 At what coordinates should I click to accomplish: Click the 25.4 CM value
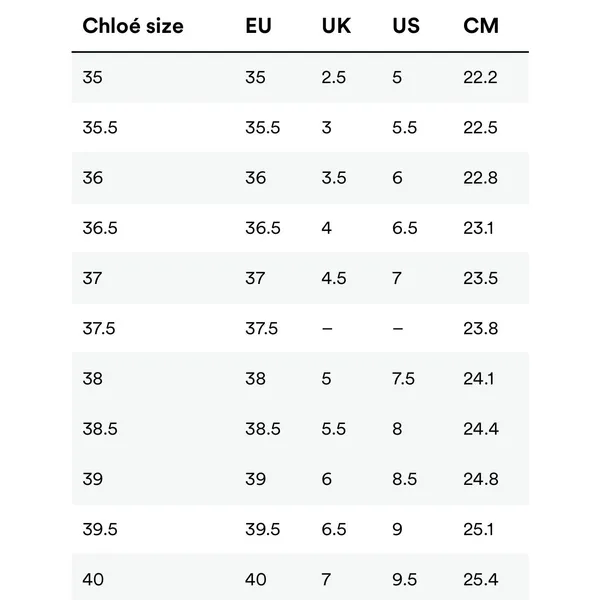tap(481, 579)
